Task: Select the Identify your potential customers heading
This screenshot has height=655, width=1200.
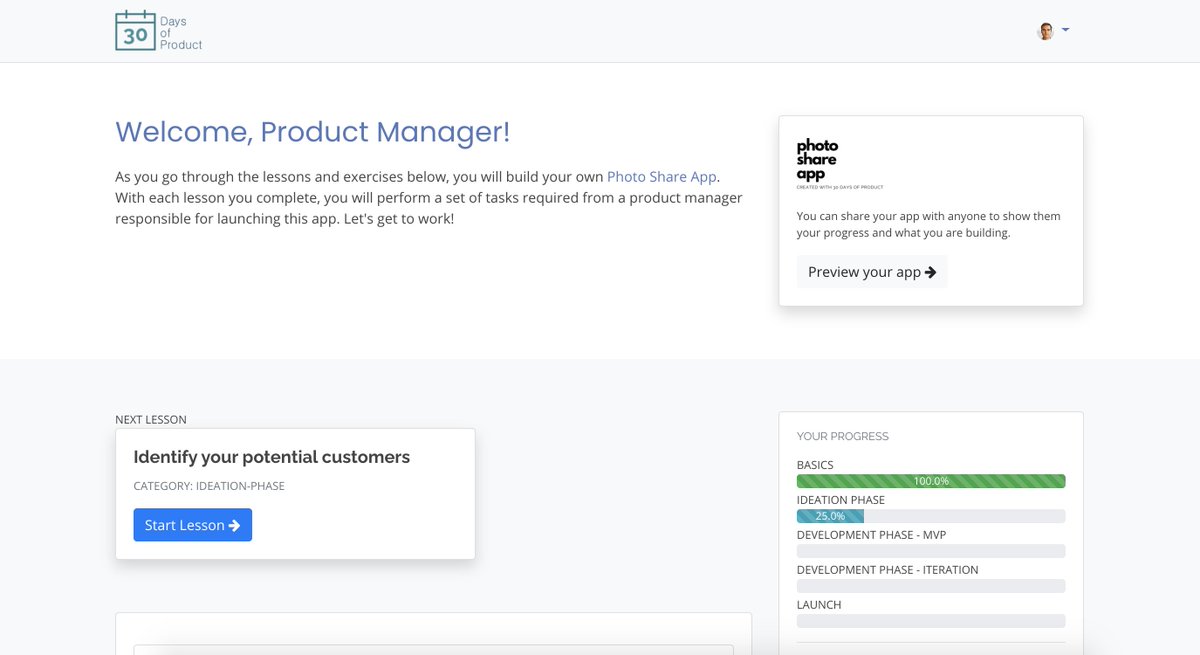Action: [x=272, y=457]
